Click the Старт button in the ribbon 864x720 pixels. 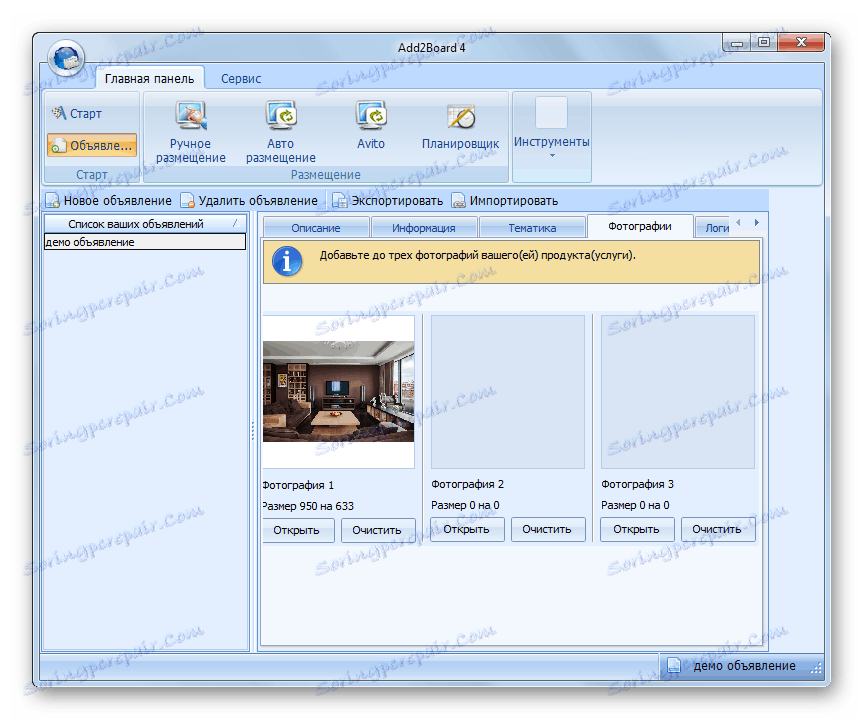click(x=77, y=113)
